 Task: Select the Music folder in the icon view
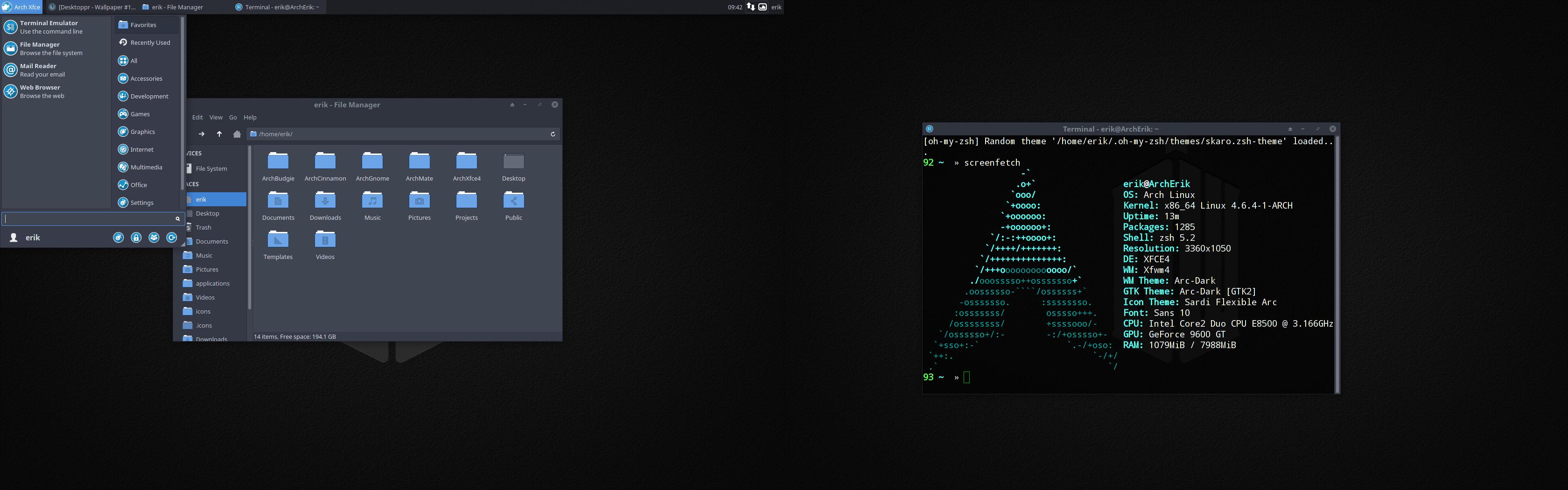pos(372,206)
